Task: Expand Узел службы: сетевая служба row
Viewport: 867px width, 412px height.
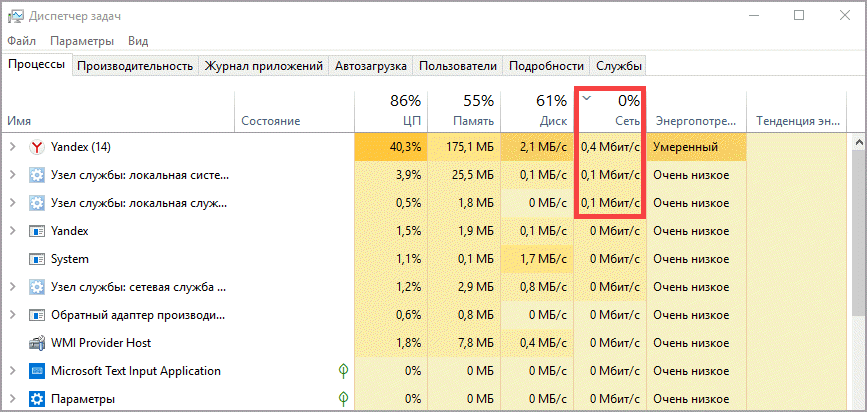Action: pos(13,287)
